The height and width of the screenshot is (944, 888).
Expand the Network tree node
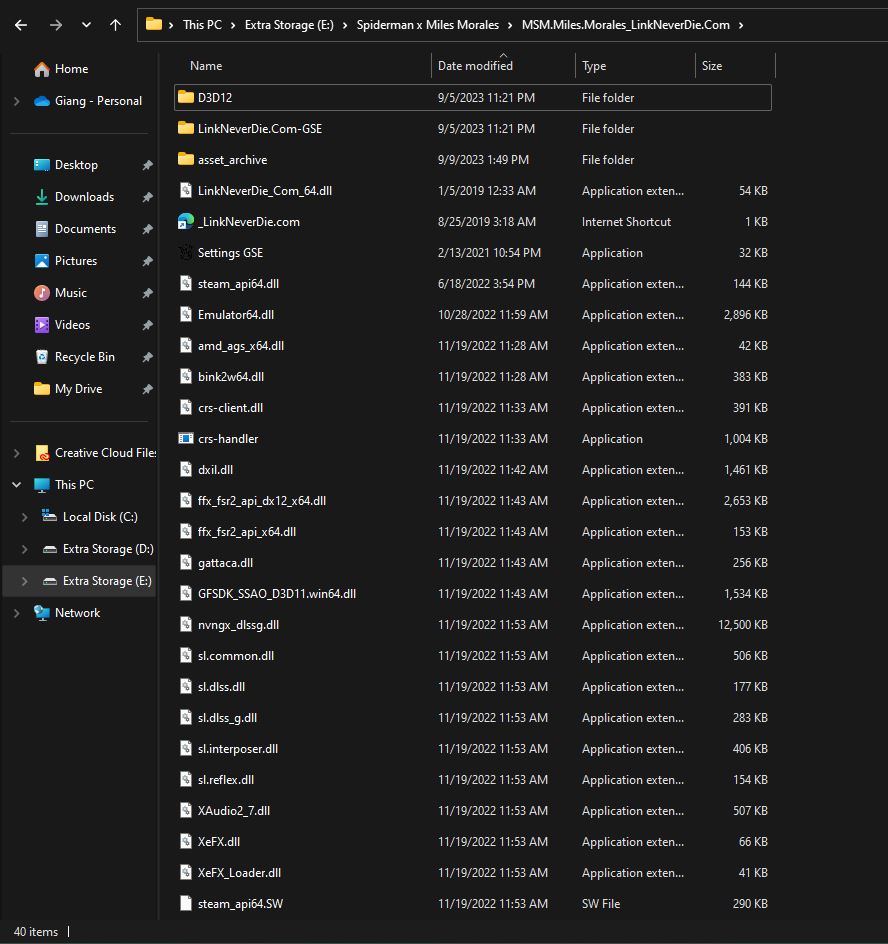[16, 613]
